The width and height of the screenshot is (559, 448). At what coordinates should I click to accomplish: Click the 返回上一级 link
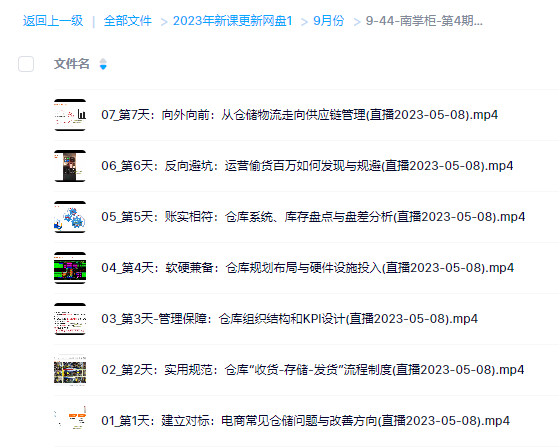point(53,21)
